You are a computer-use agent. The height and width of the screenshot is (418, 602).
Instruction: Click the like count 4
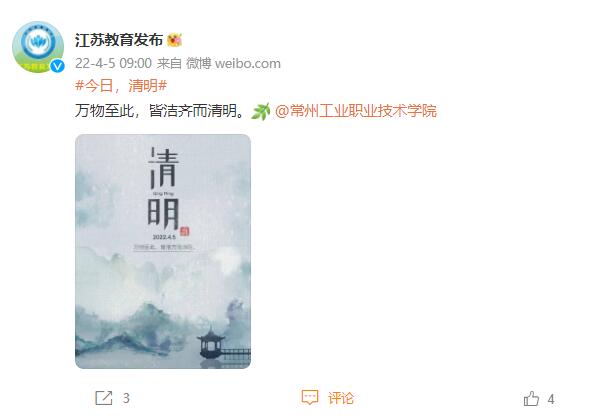pyautogui.click(x=551, y=399)
